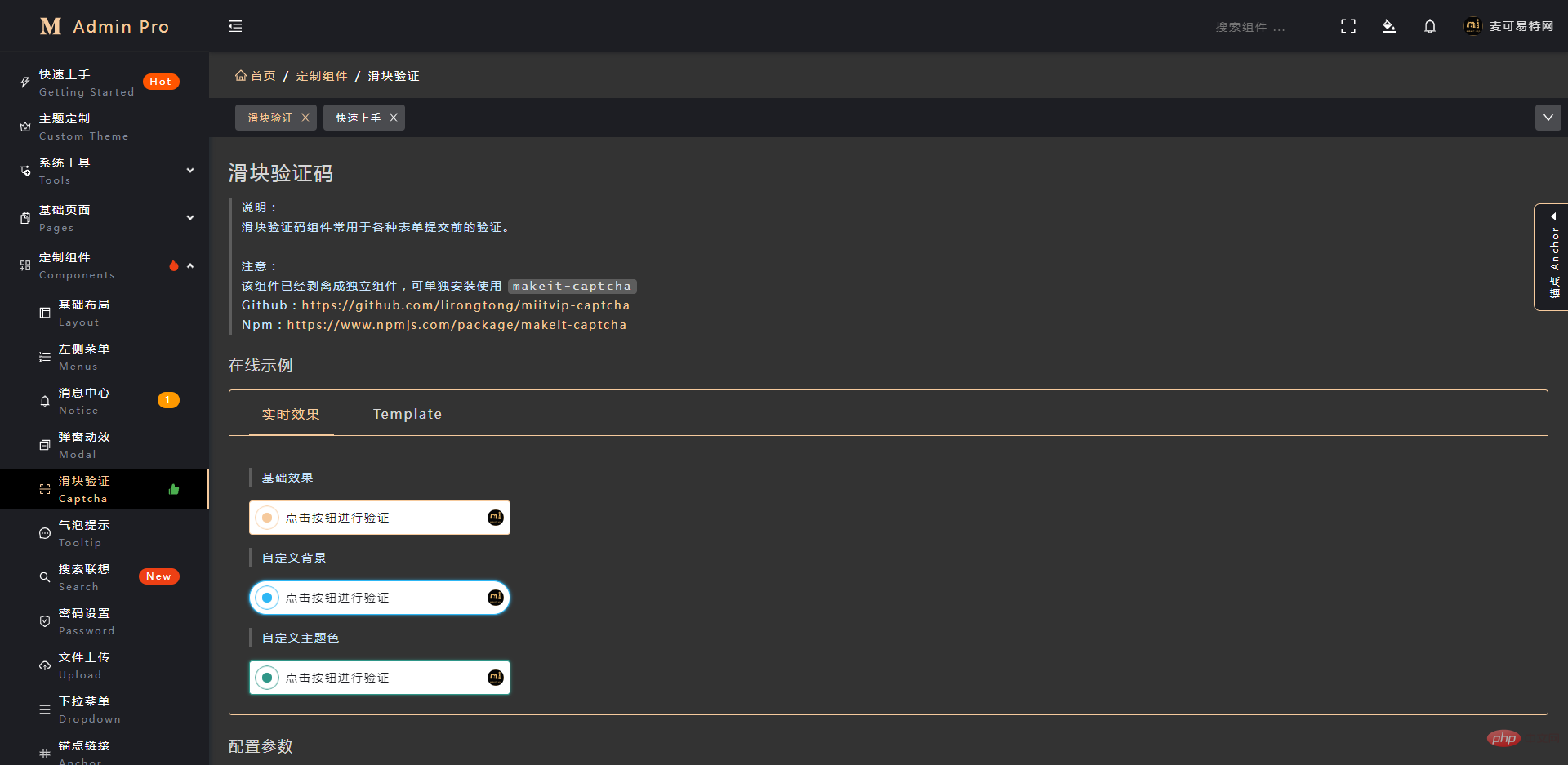1568x765 pixels.
Task: Switch to the 实时效果 tab
Action: click(291, 414)
